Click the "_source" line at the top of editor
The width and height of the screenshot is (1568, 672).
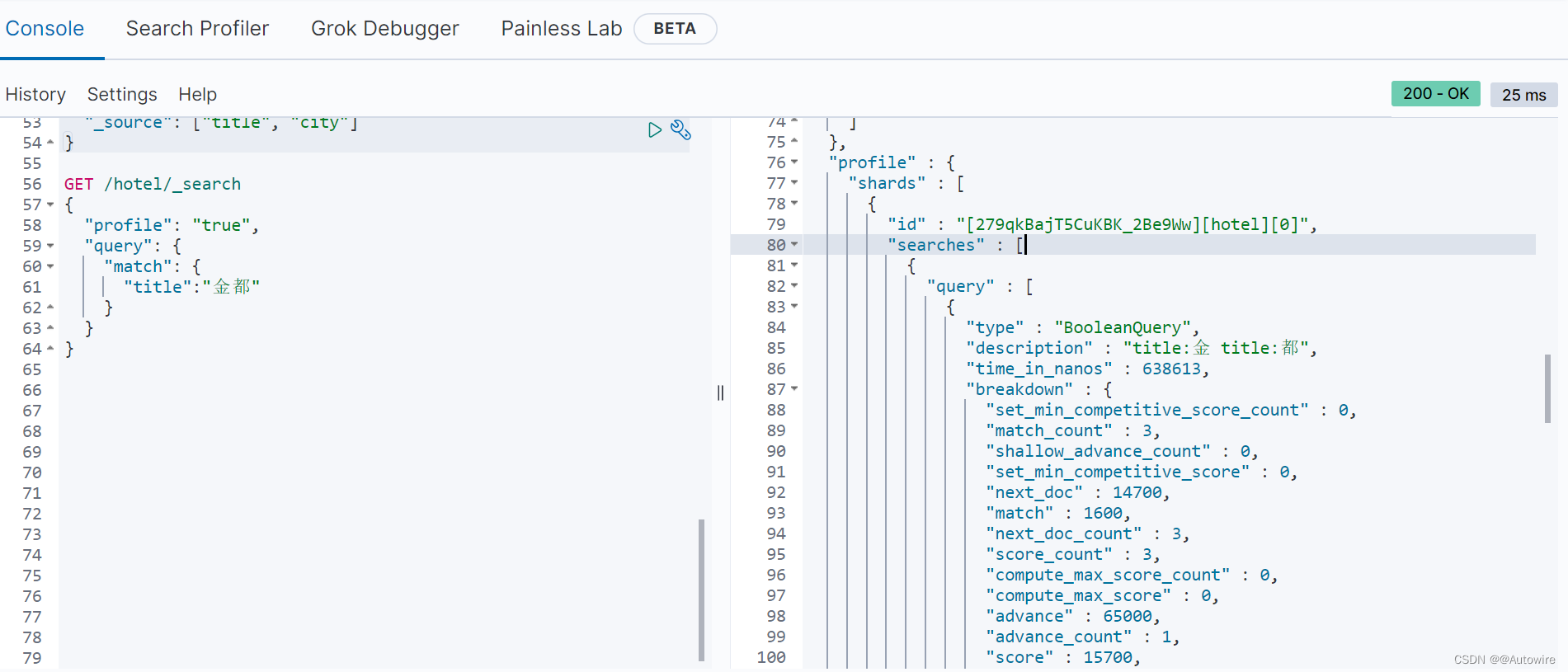click(221, 123)
